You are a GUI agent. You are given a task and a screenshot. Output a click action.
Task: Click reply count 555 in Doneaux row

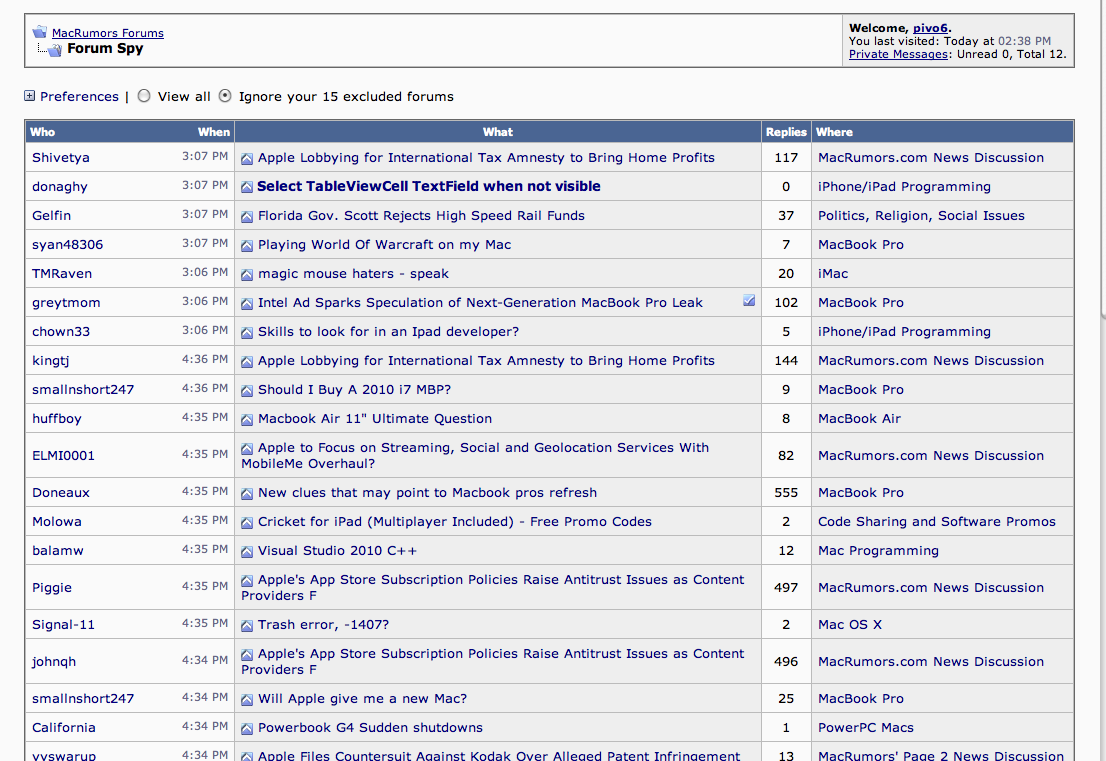pyautogui.click(x=786, y=493)
